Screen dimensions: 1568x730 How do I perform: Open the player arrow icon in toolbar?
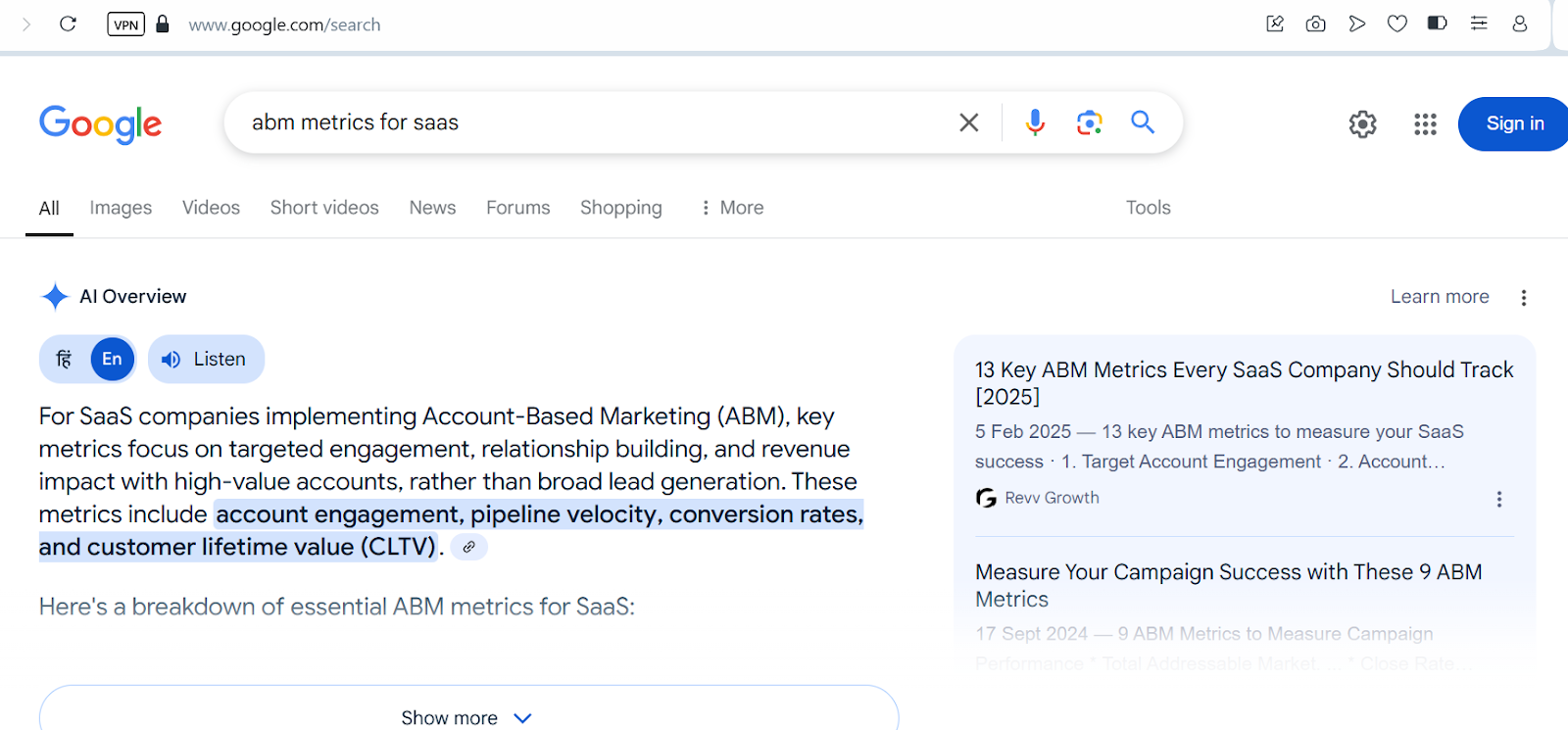(1357, 24)
